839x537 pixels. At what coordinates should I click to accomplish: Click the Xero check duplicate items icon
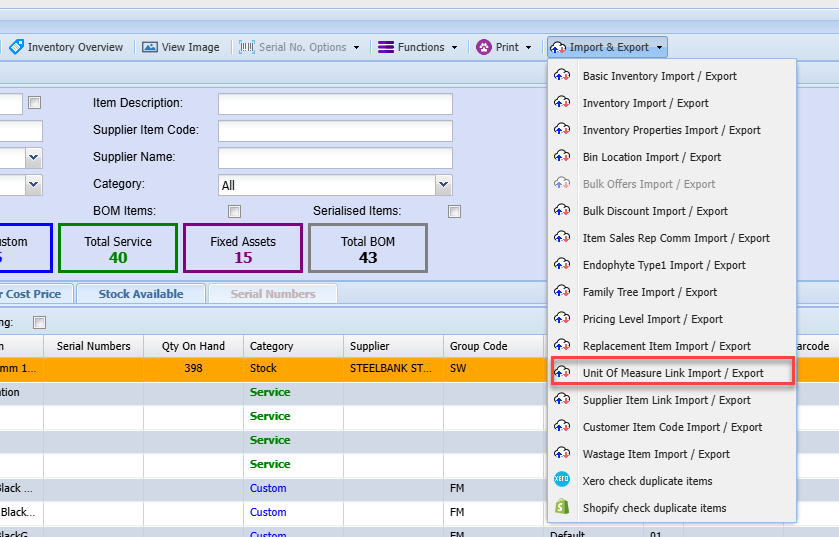tap(562, 481)
